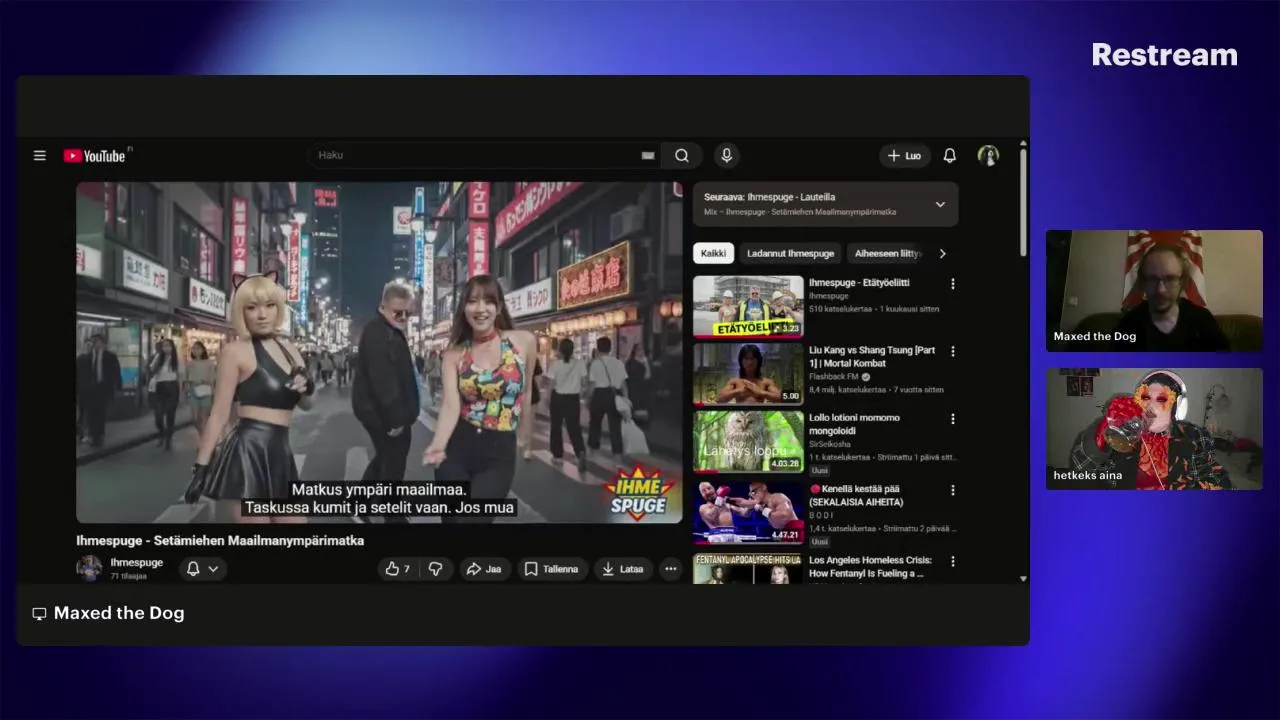Open the notifications bell in header

click(950, 156)
